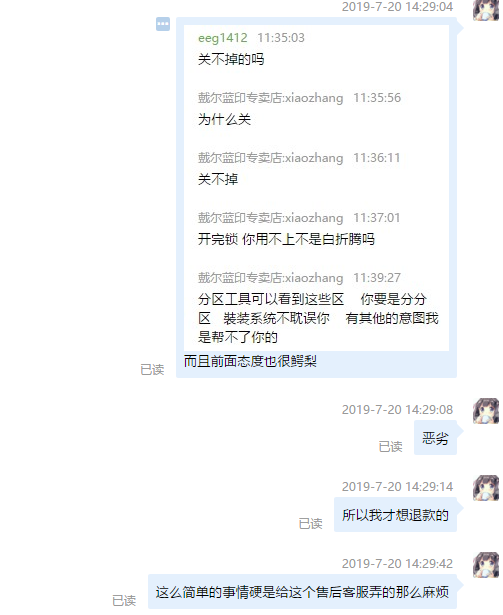This screenshot has height=615, width=503.
Task: Select the 恶劣 message bubble
Action: click(x=436, y=438)
